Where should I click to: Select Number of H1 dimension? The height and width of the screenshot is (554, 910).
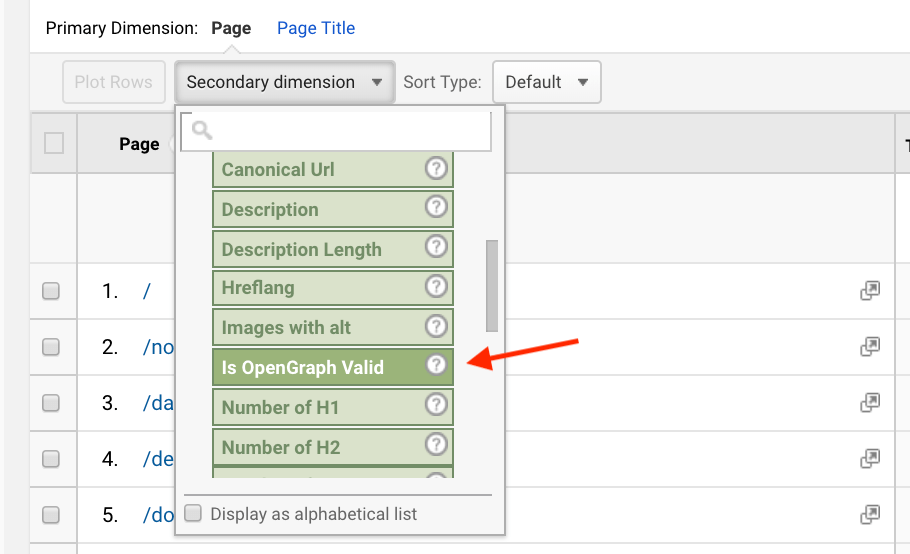tap(333, 407)
